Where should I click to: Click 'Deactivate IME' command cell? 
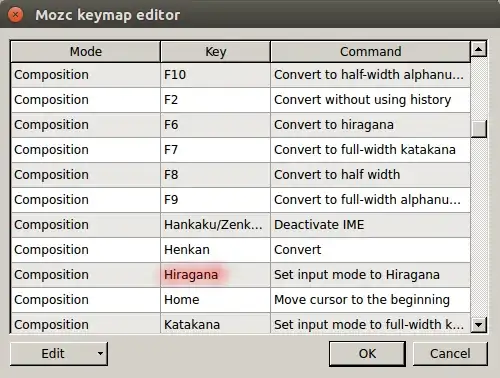click(x=370, y=225)
